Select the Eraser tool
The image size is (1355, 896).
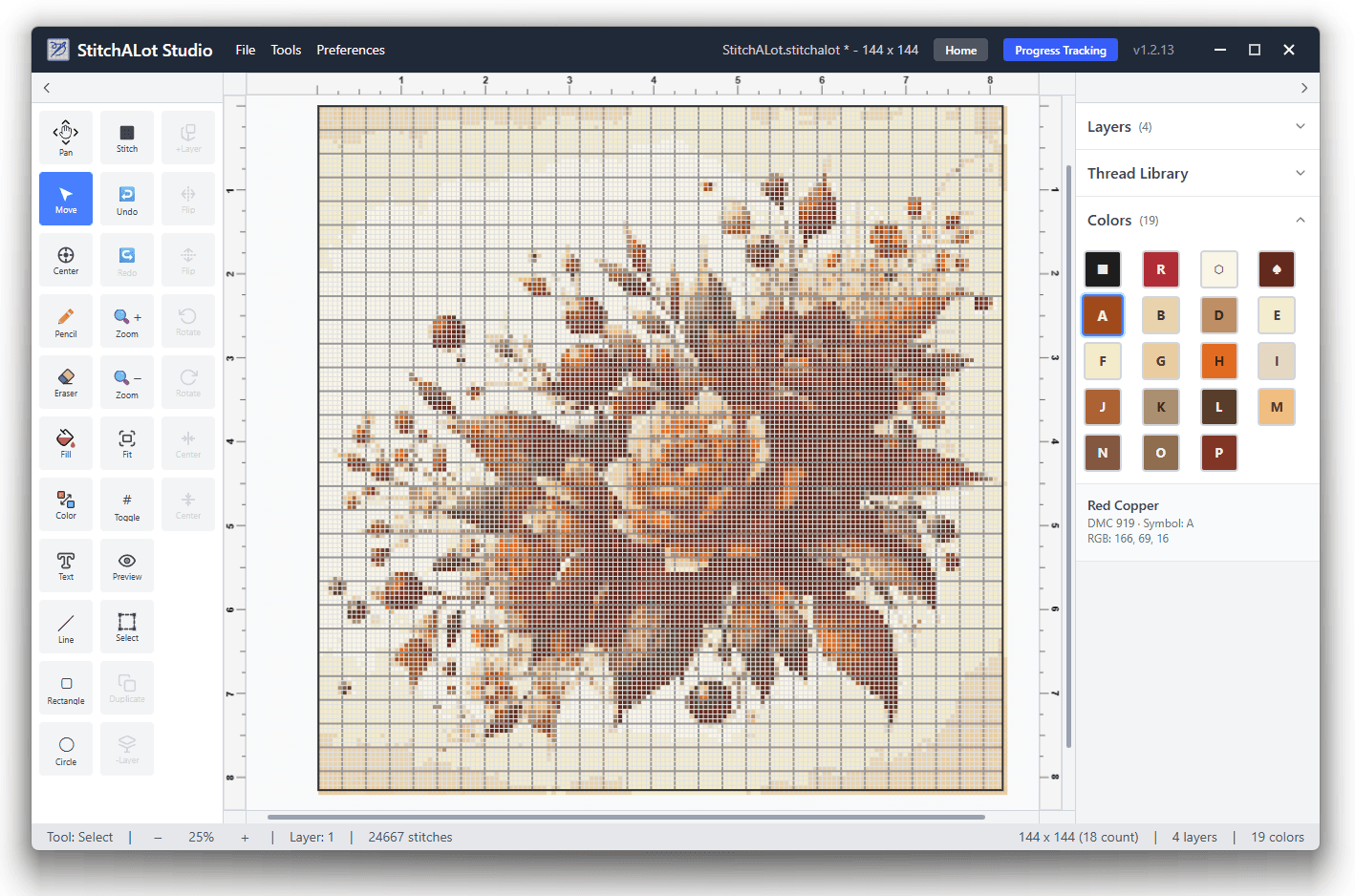point(66,382)
